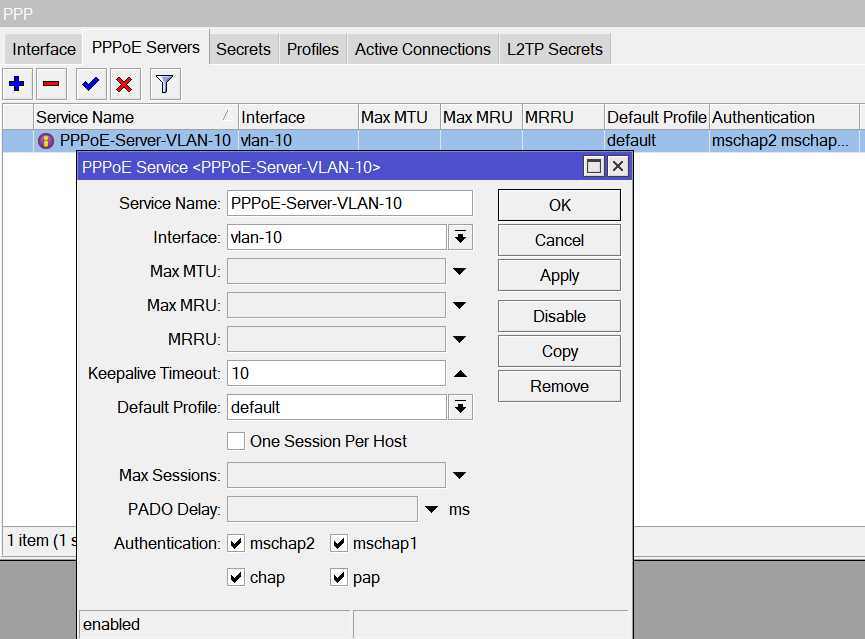Switch to the Active Connections tab
This screenshot has width=865, height=639.
click(422, 49)
